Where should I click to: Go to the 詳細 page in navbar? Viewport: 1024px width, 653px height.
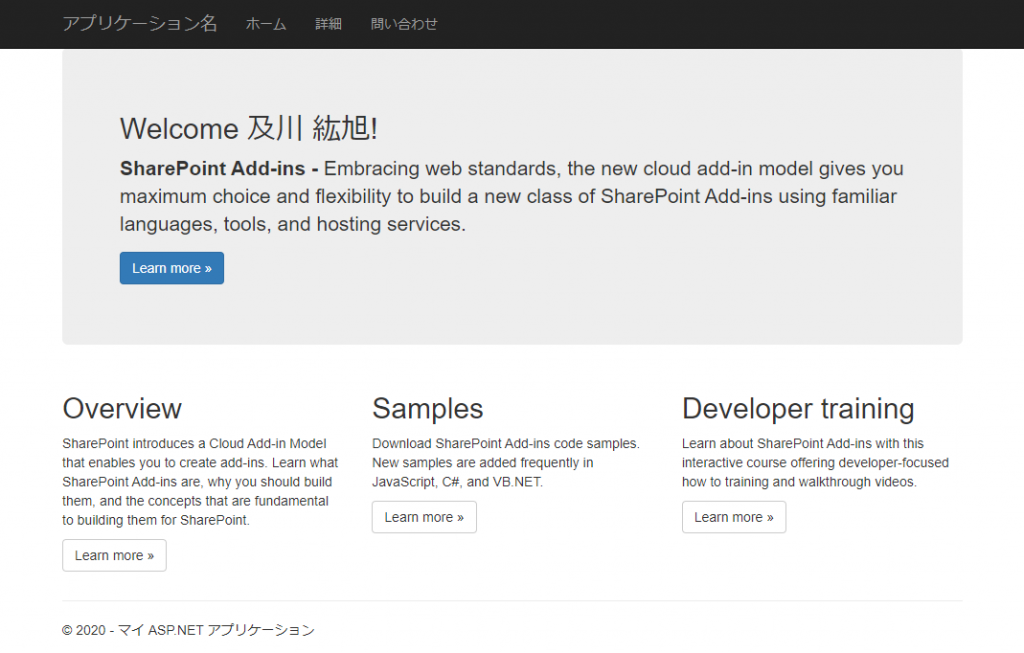click(328, 24)
